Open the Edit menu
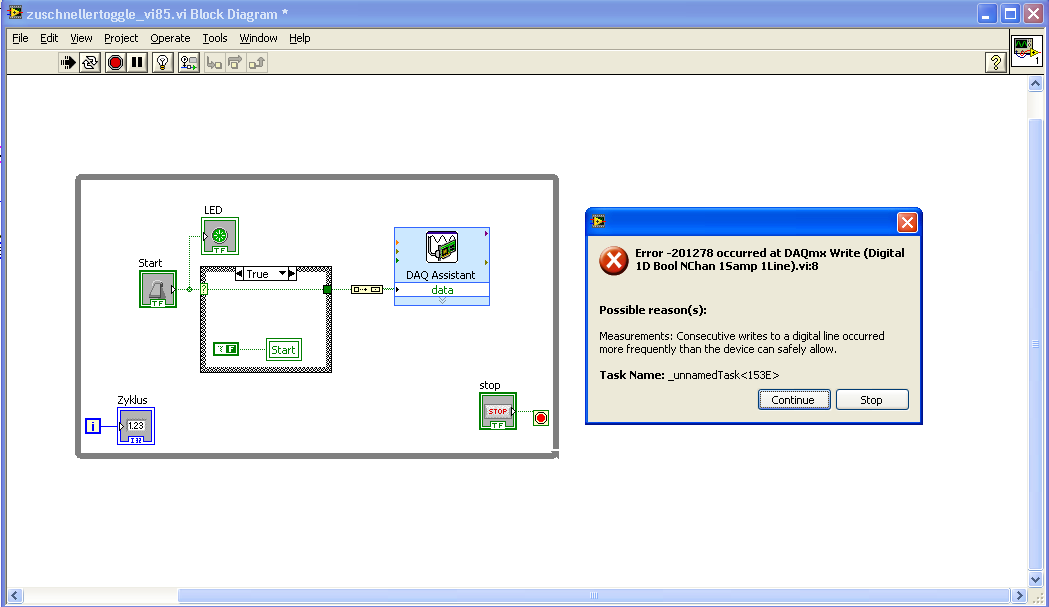The image size is (1049, 607). coord(49,38)
